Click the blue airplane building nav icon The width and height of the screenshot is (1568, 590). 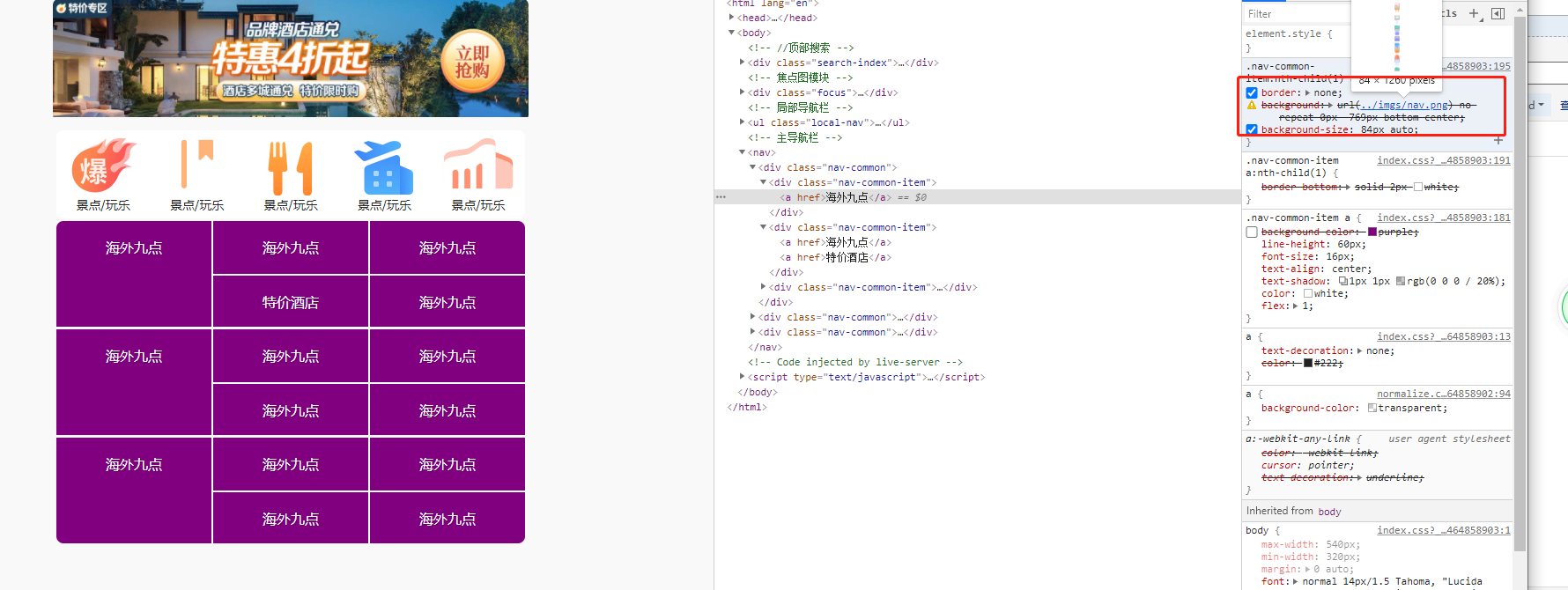click(383, 167)
